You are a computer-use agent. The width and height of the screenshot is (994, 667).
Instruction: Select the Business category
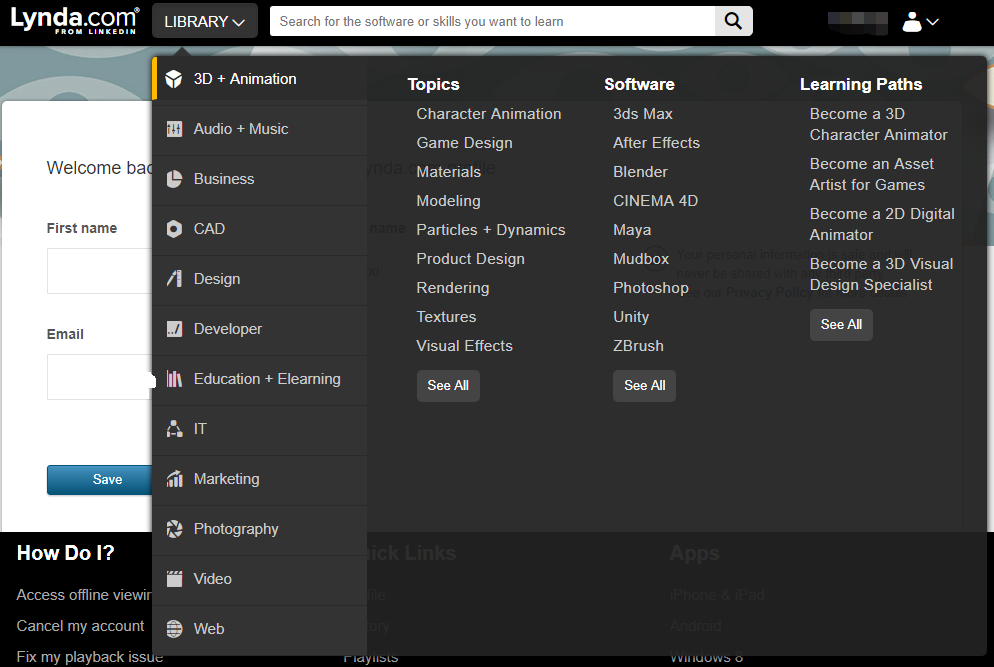point(260,179)
